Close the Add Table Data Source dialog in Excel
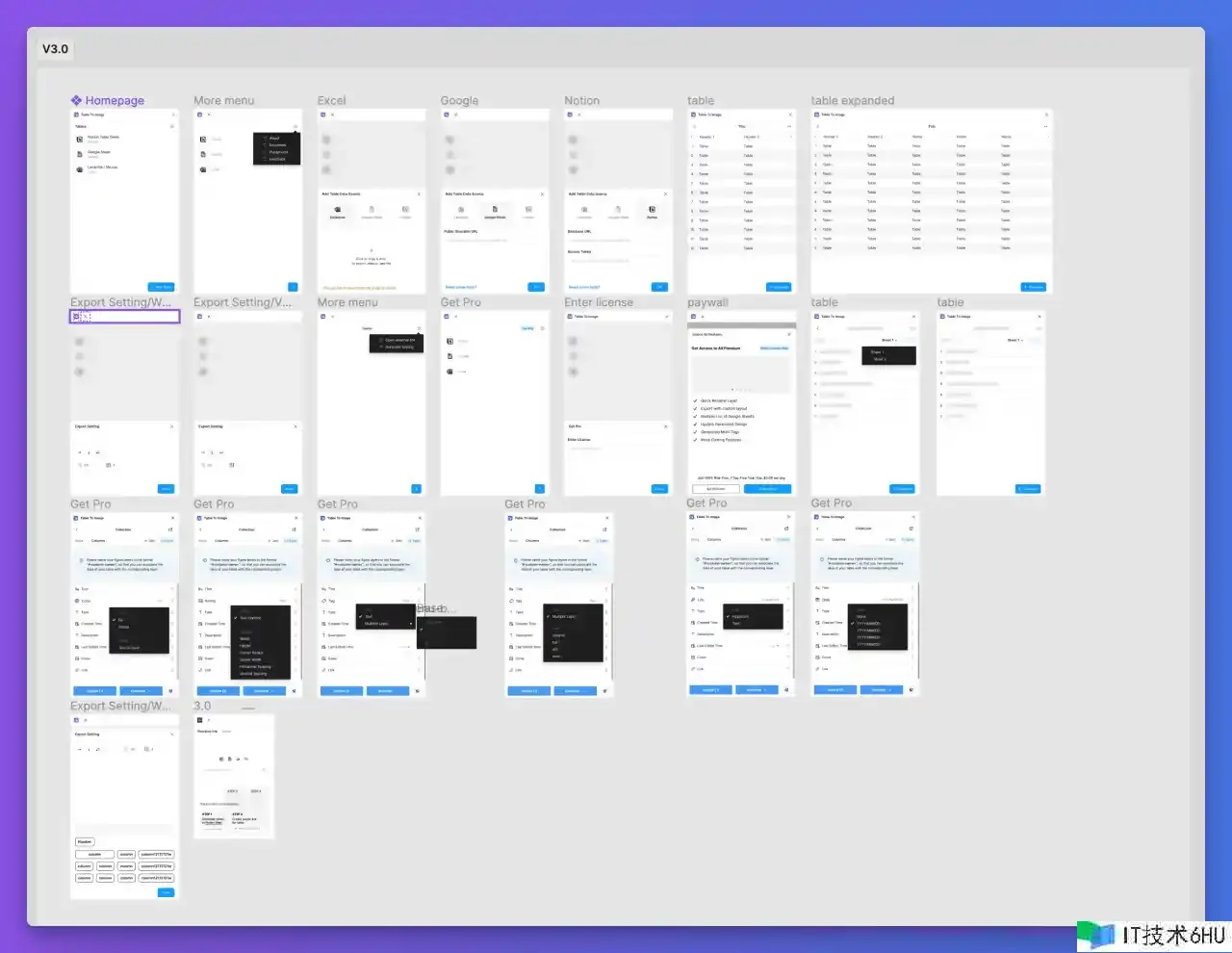This screenshot has width=1232, height=953. click(419, 194)
